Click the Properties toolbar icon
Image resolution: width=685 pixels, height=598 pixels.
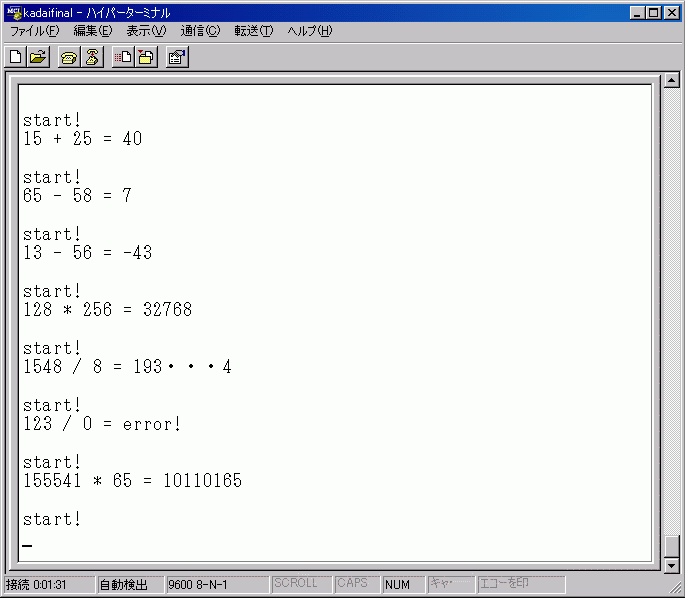pos(177,57)
